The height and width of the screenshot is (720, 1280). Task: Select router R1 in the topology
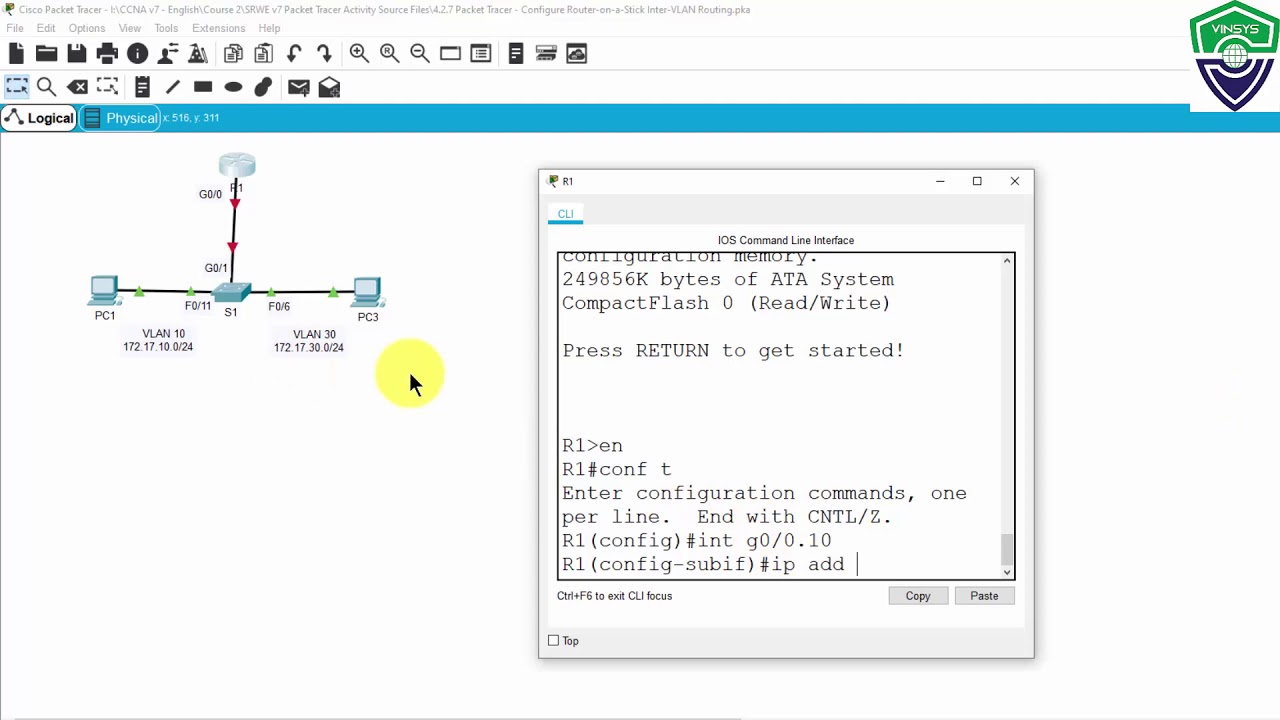(x=237, y=167)
